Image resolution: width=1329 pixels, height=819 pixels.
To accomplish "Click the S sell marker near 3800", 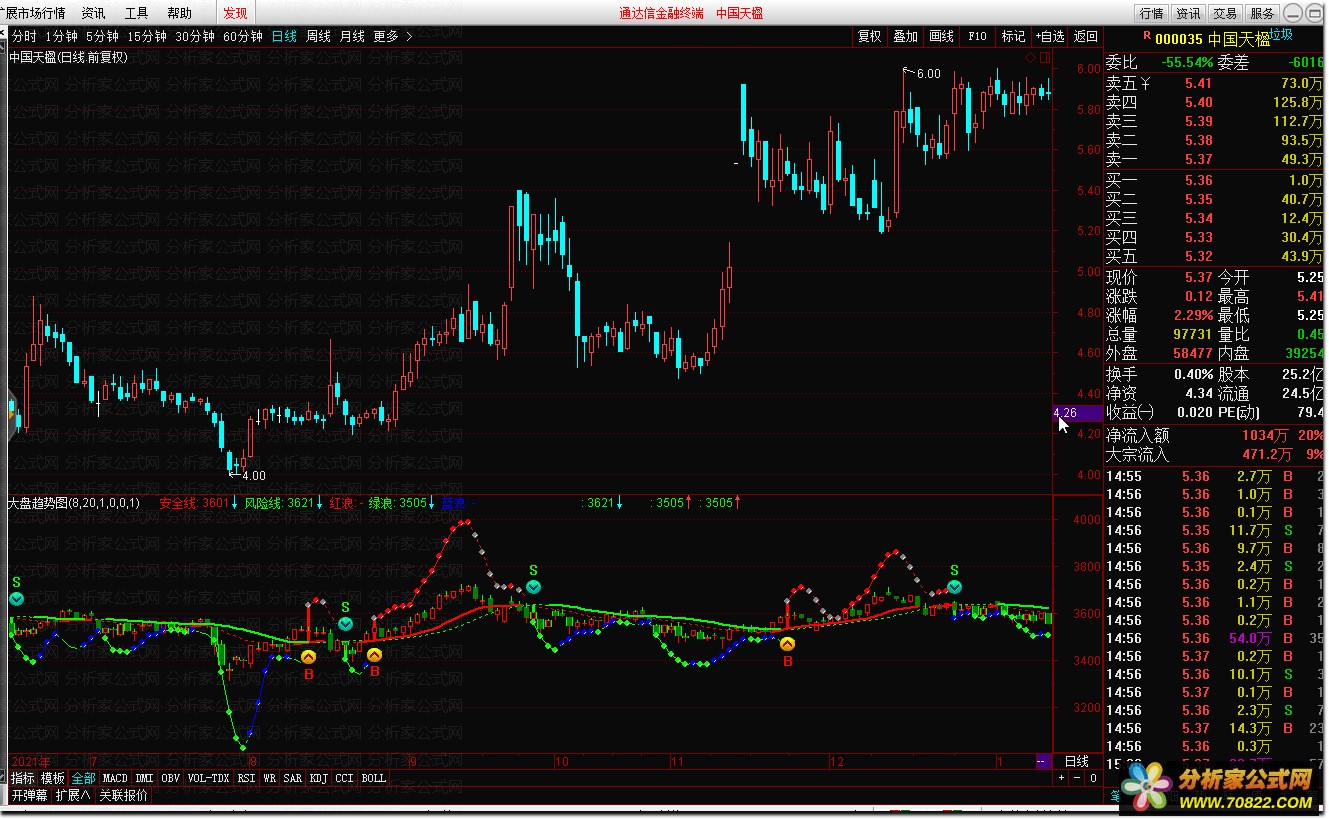I will tap(954, 570).
